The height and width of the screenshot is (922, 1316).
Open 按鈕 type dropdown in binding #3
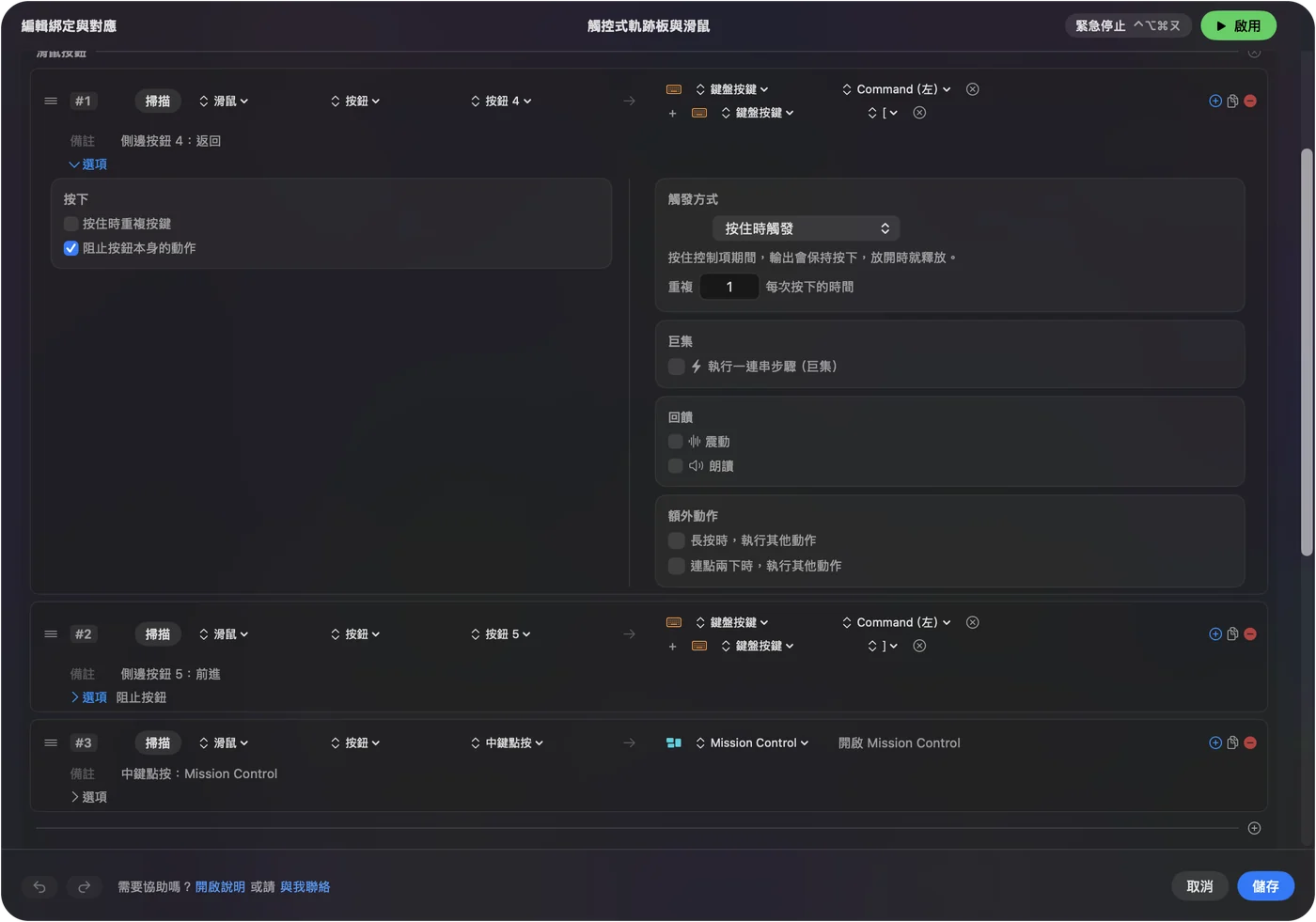click(x=355, y=742)
